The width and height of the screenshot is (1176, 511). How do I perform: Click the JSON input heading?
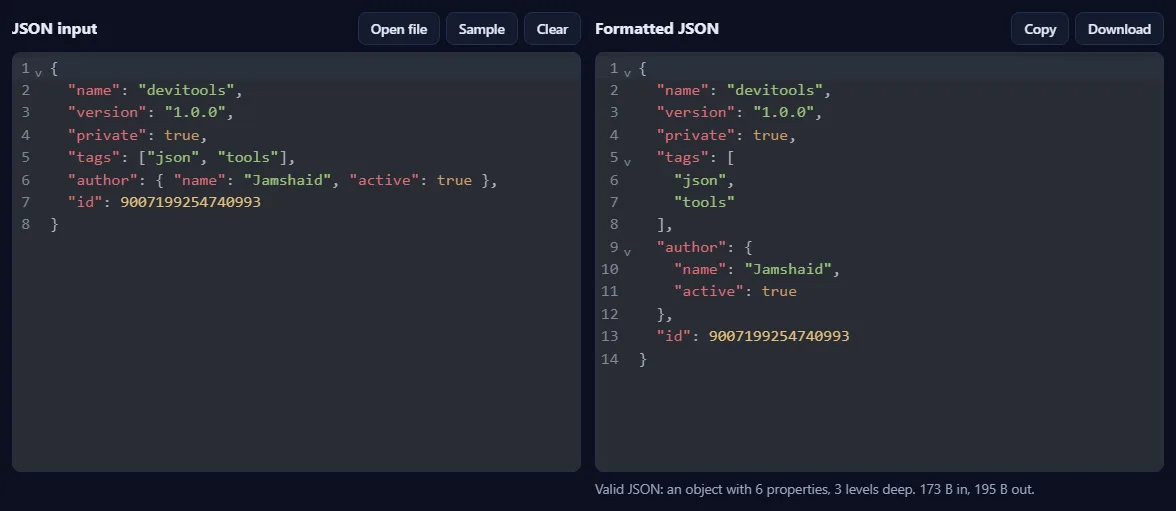coord(54,29)
